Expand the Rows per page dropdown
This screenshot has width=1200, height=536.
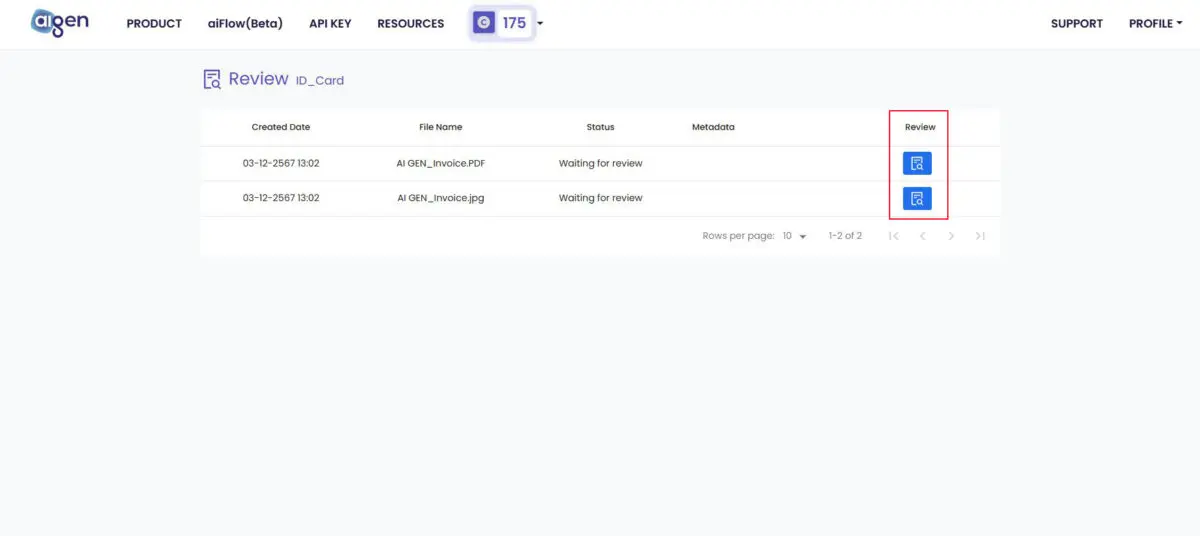point(794,236)
